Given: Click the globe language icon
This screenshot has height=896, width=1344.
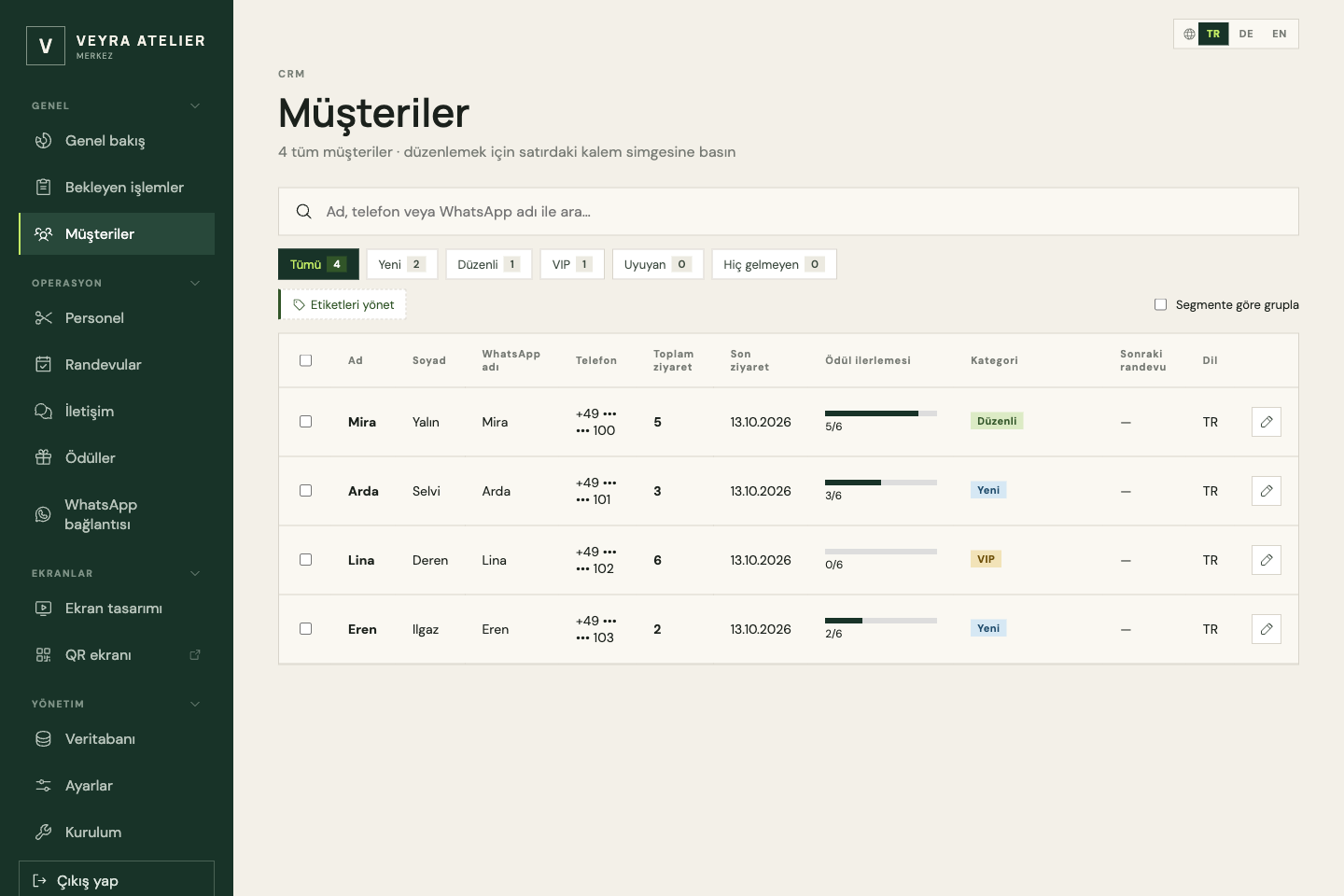Looking at the screenshot, I should click(1189, 34).
